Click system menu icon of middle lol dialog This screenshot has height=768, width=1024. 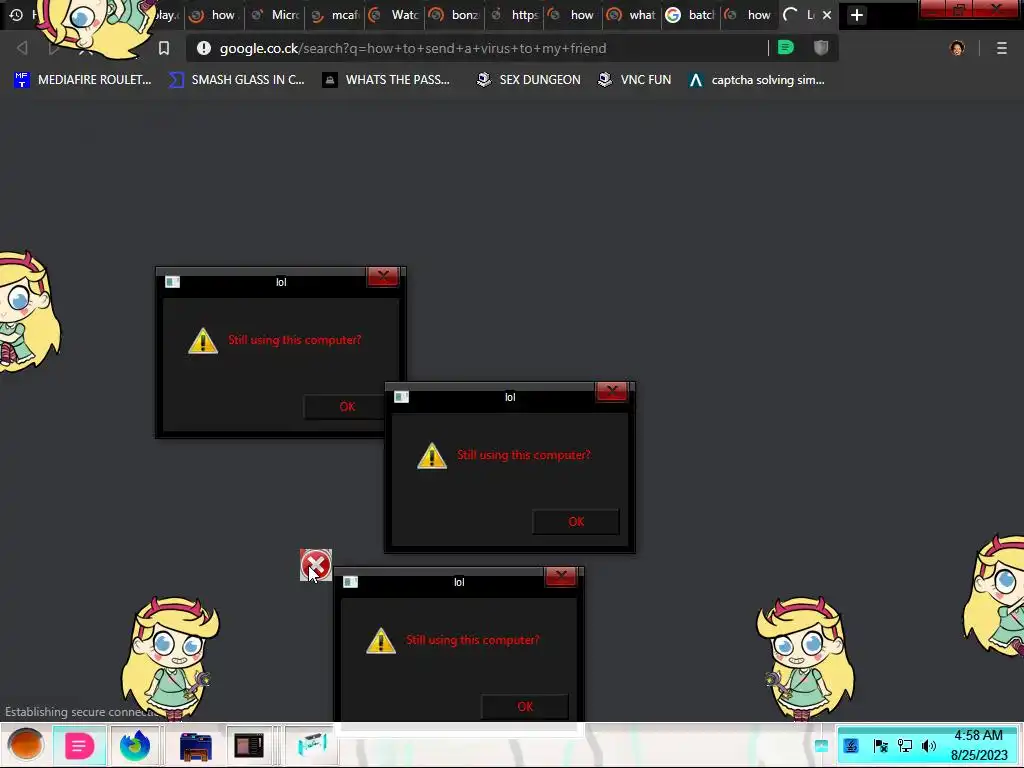coord(402,396)
